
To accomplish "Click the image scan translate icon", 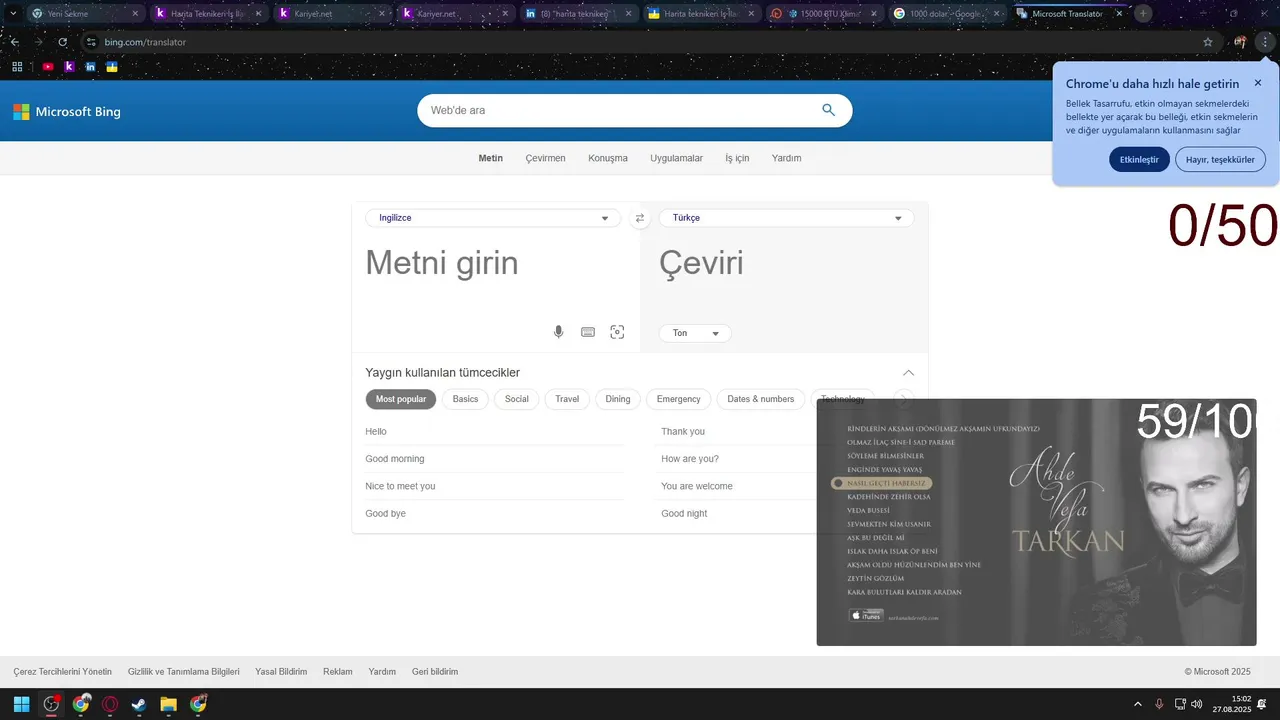I will pos(617,332).
